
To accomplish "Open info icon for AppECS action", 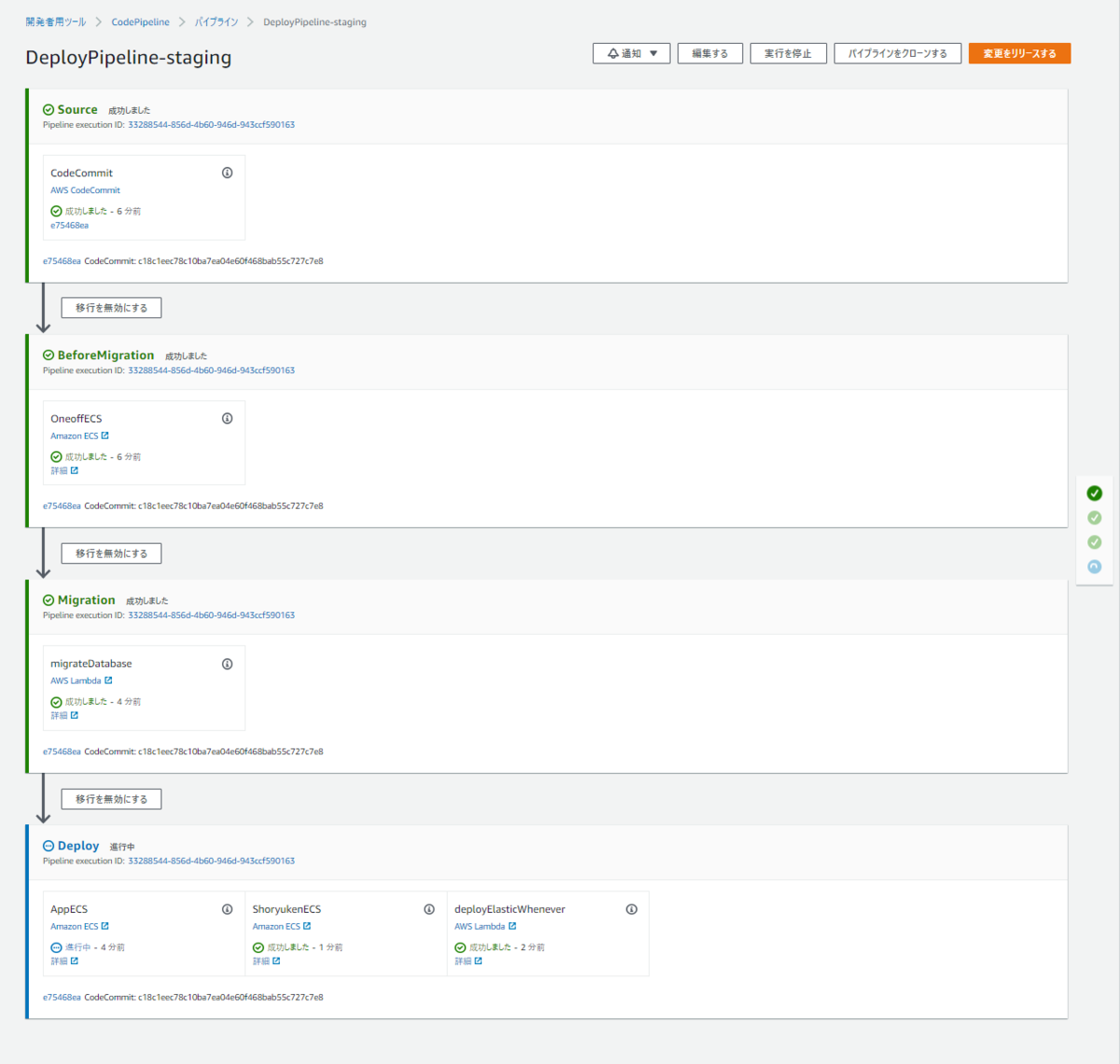I will point(227,909).
